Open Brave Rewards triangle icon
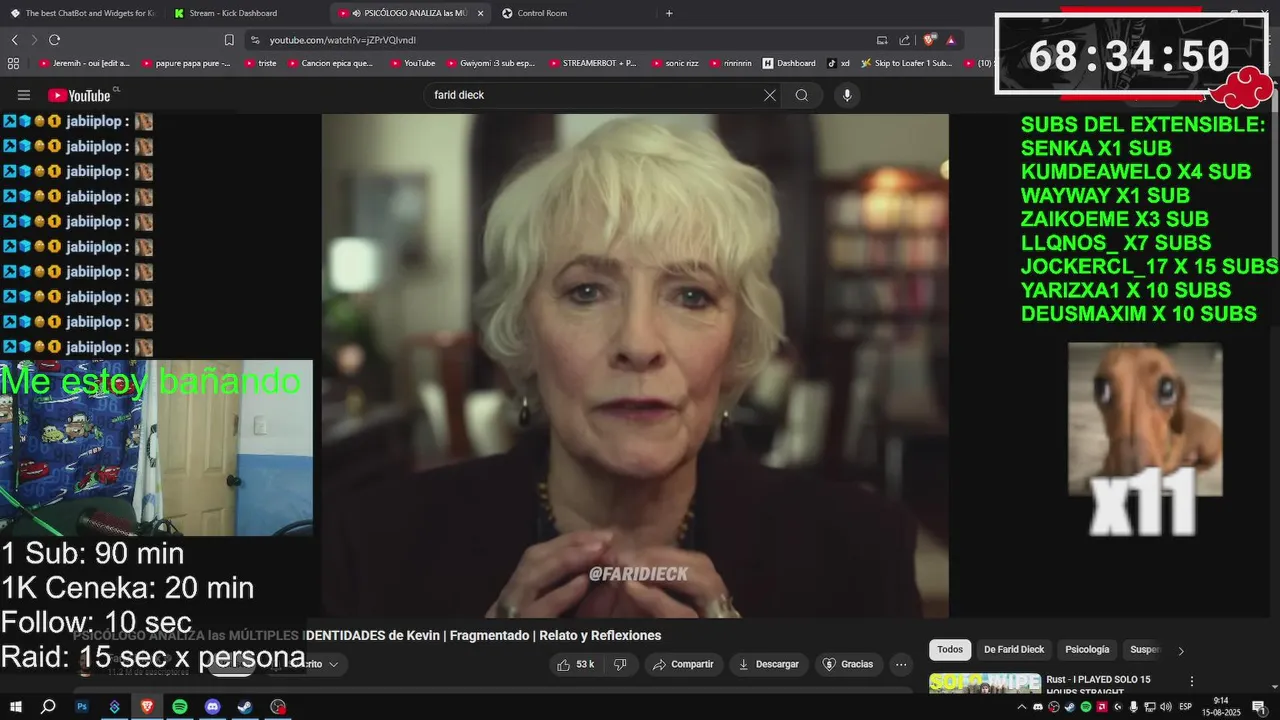 [950, 40]
